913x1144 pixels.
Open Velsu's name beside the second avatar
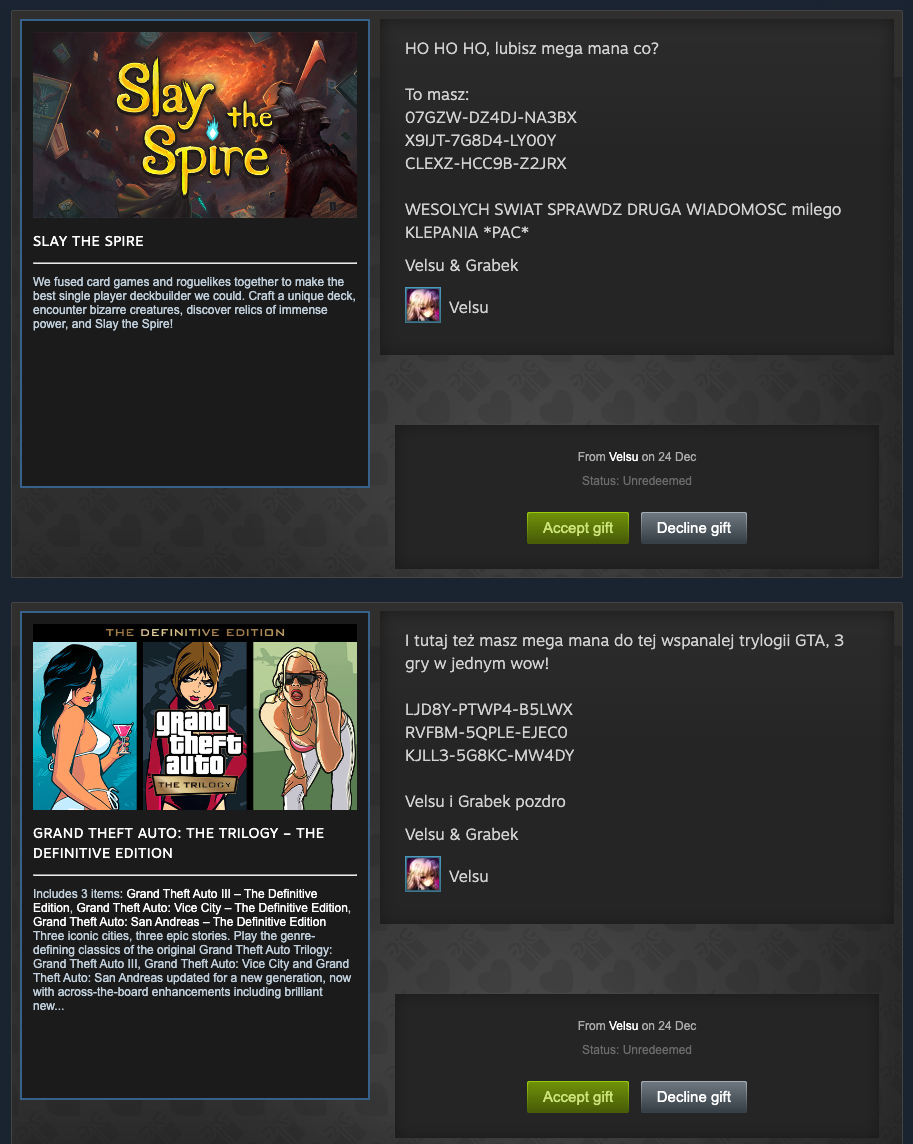pos(469,876)
